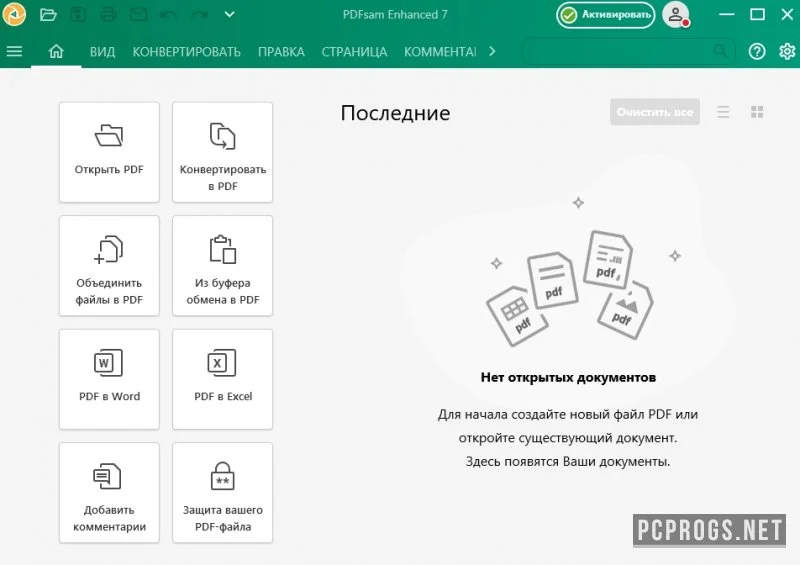This screenshot has width=800, height=565.
Task: Click Защита вашего PDF-файла tile
Action: [222, 493]
